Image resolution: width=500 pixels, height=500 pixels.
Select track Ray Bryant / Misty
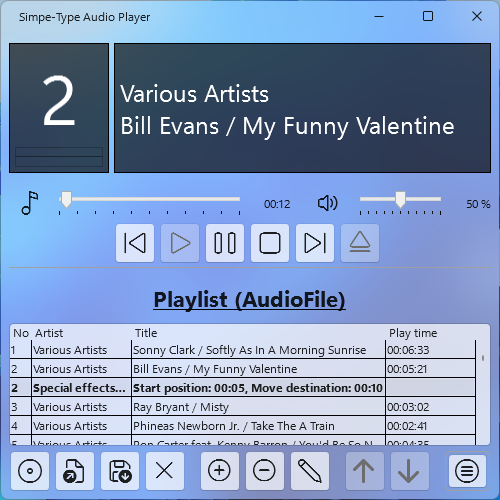(x=243, y=407)
